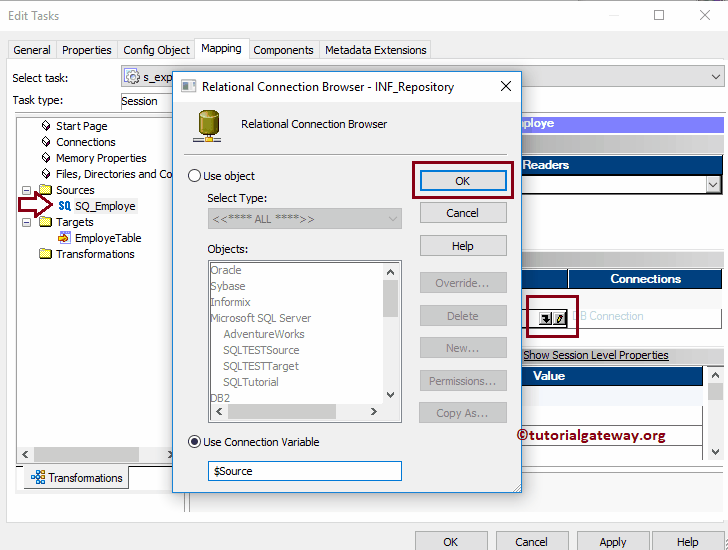
Task: Open the Config Object tab
Action: (x=156, y=50)
